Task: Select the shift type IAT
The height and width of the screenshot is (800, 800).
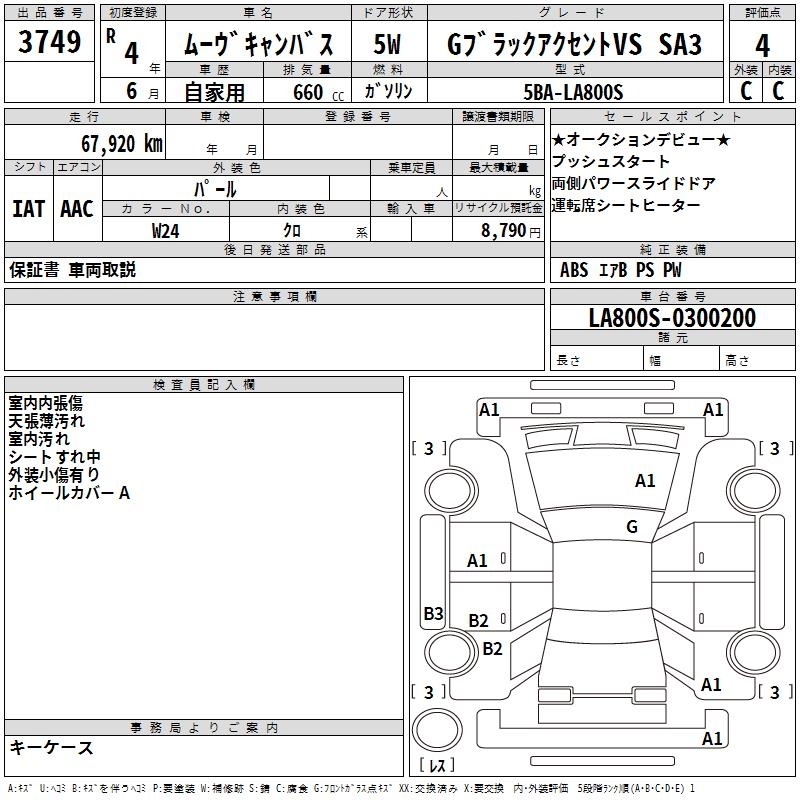Action: (29, 209)
